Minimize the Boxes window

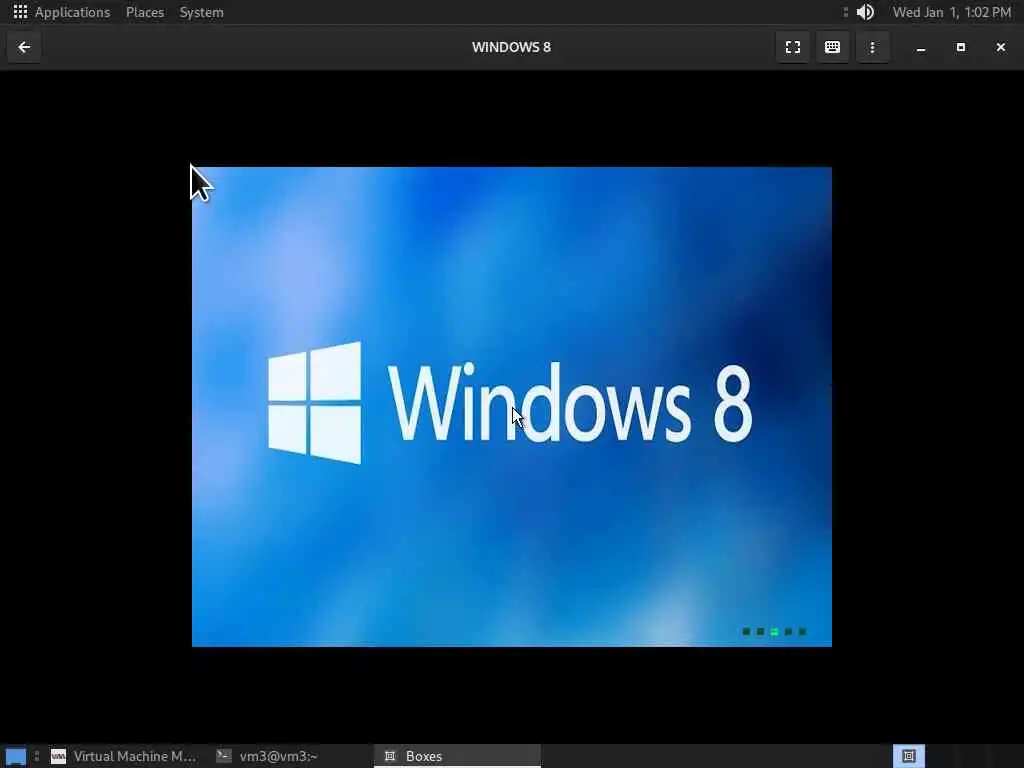coord(921,47)
